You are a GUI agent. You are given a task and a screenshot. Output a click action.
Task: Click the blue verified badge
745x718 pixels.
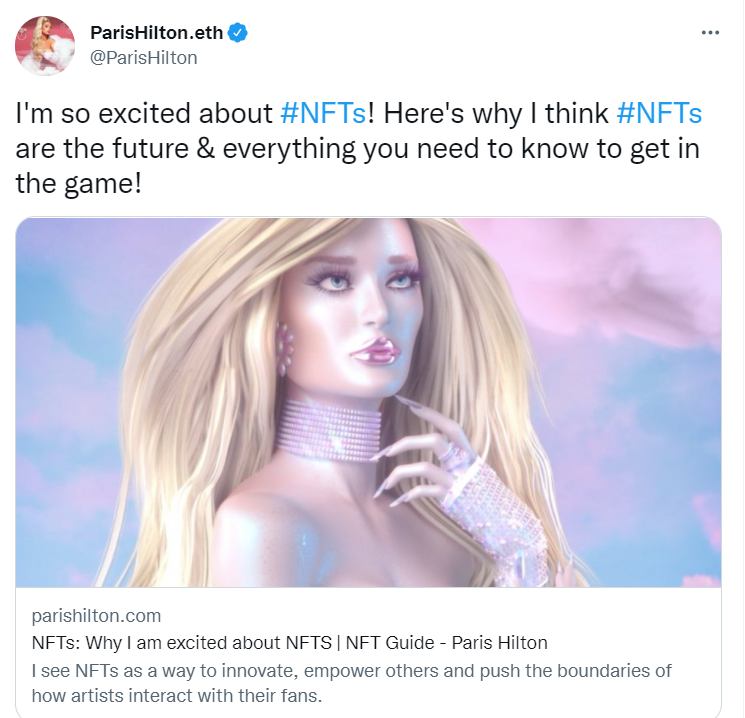coord(237,33)
